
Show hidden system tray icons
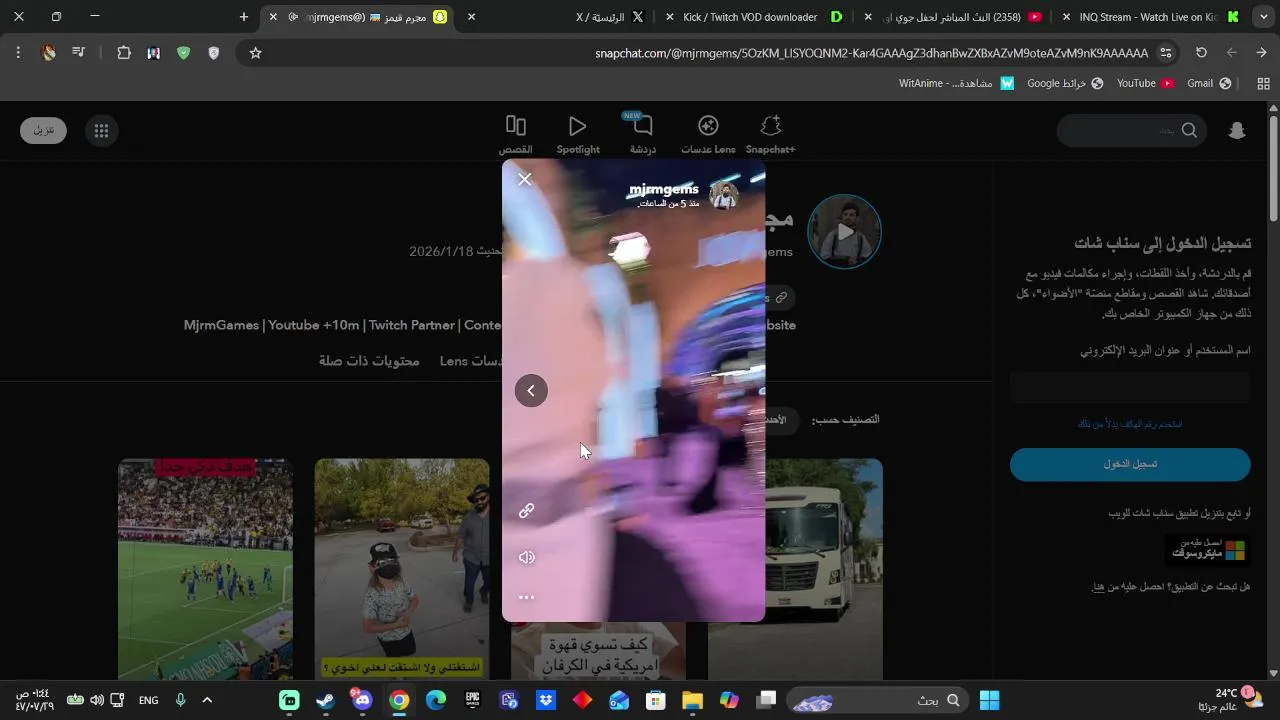[x=207, y=700]
